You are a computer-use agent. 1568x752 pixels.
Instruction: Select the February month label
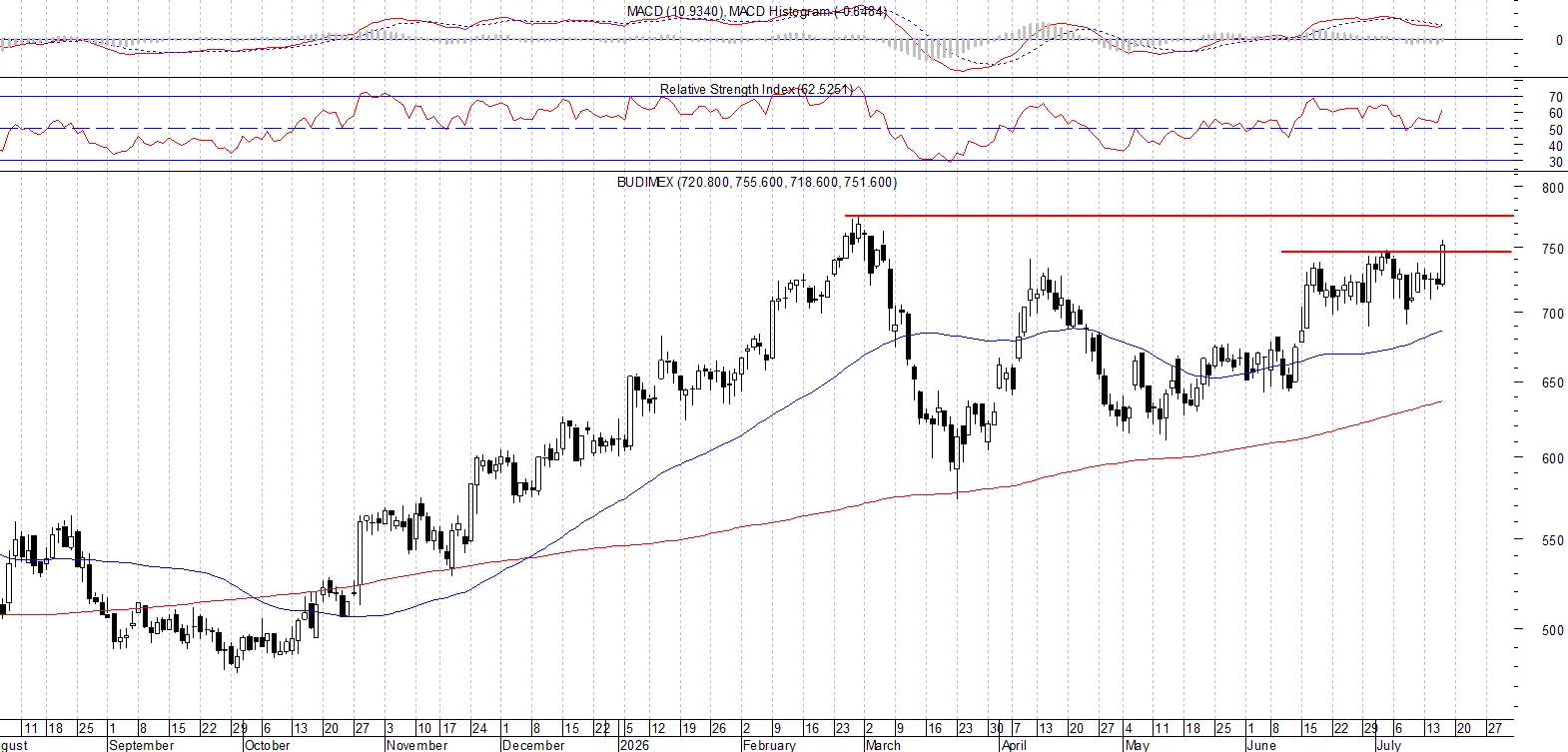770,745
